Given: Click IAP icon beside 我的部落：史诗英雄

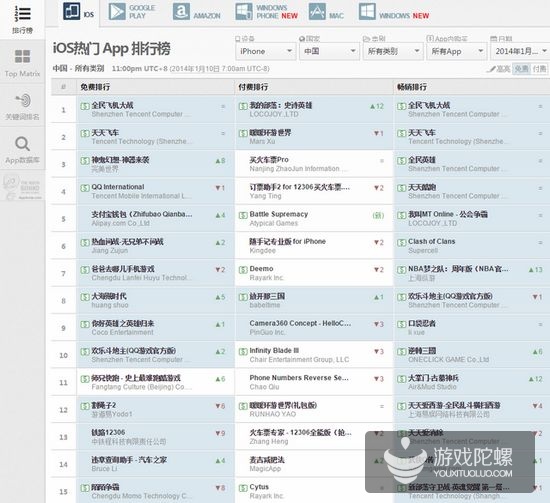Looking at the screenshot, I should [x=243, y=106].
